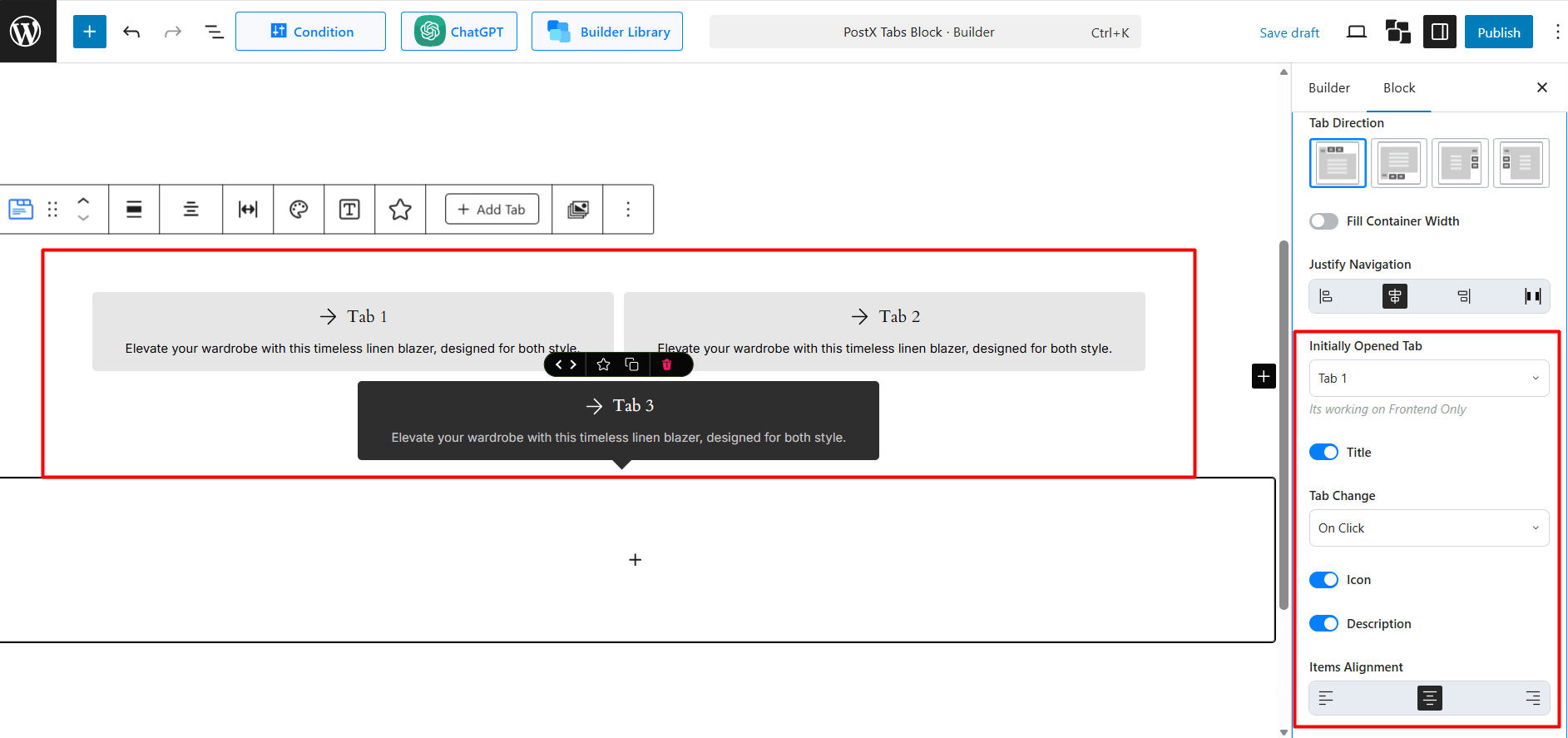Open the document overview list
This screenshot has width=1568, height=738.
[214, 32]
